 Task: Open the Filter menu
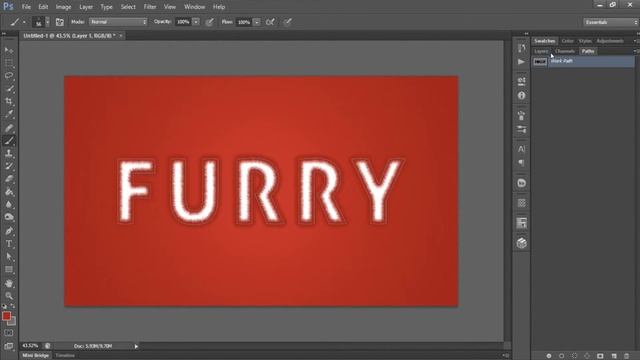click(150, 7)
